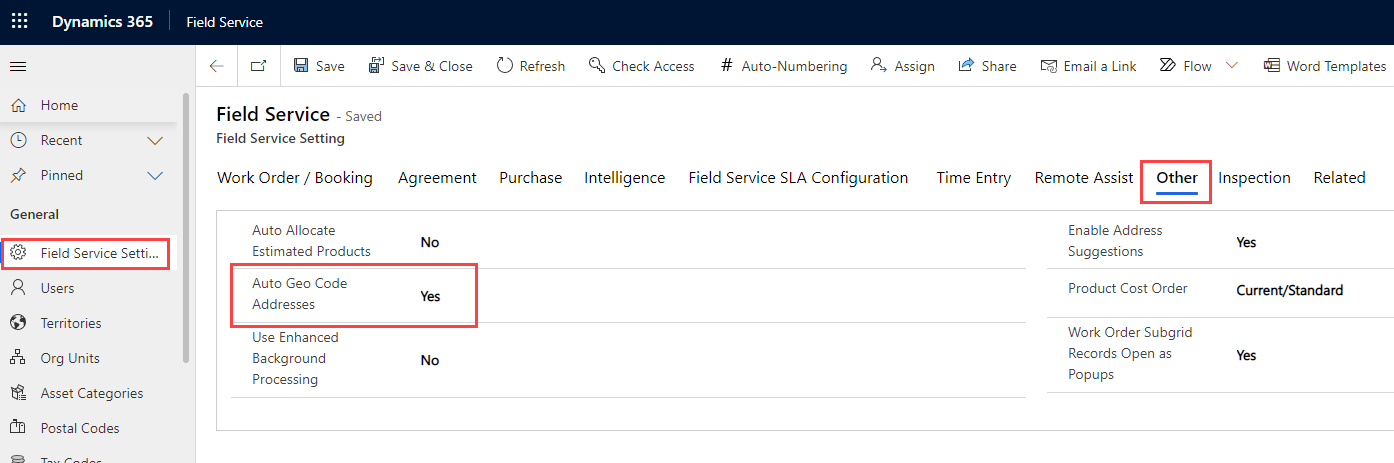Open the Flow dropdown arrow

1231,66
